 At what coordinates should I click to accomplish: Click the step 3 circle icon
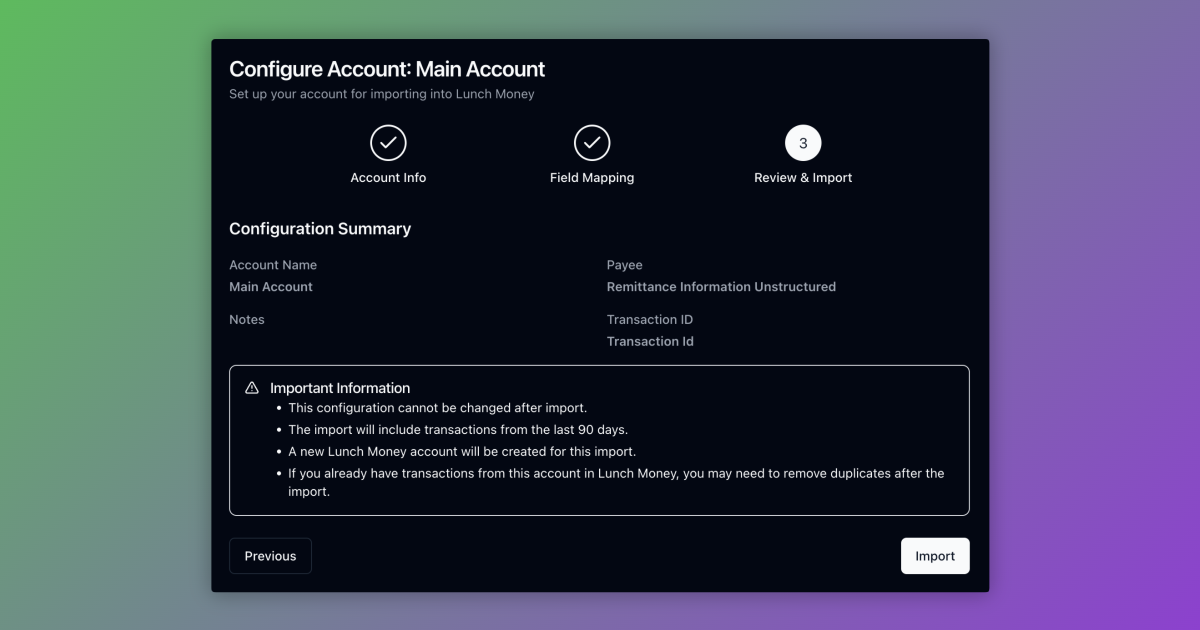click(803, 143)
